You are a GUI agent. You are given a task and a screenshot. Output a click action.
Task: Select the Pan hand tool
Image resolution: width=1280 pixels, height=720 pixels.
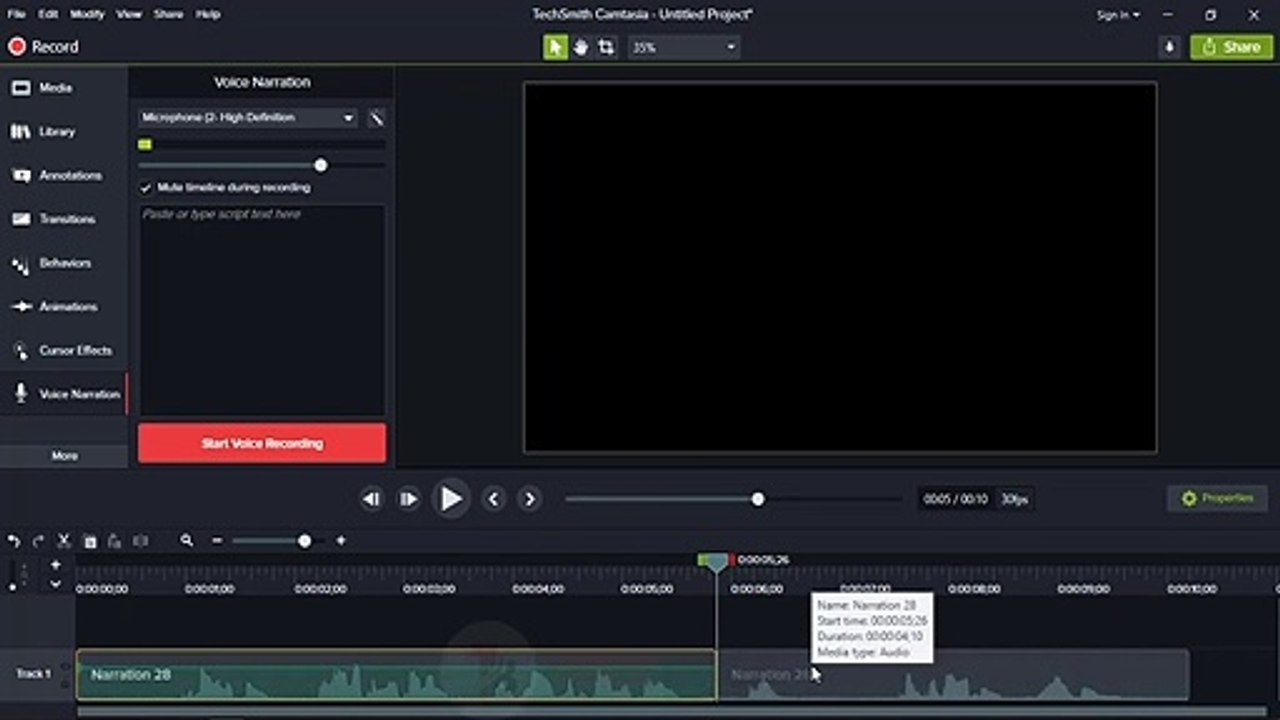click(581, 47)
